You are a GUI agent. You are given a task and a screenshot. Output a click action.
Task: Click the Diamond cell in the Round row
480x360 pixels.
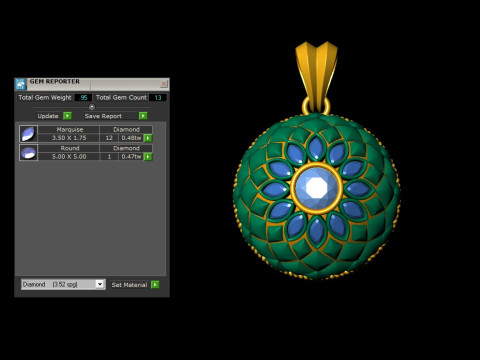pos(126,148)
